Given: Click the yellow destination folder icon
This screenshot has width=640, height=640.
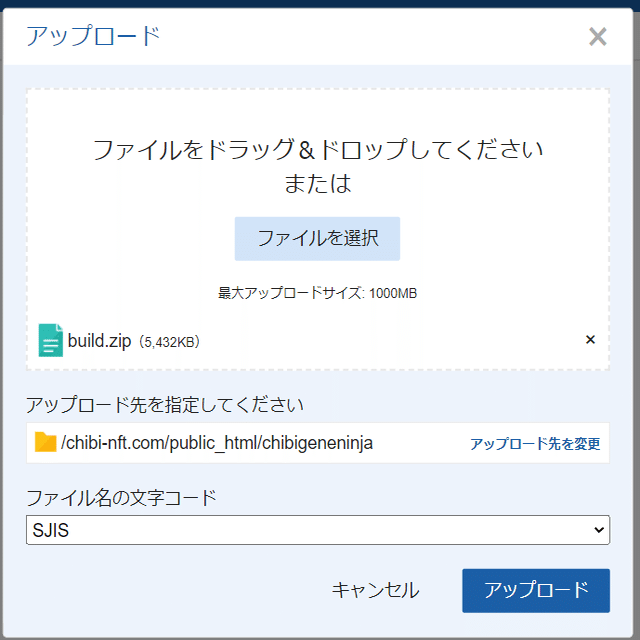Looking at the screenshot, I should click(45, 442).
